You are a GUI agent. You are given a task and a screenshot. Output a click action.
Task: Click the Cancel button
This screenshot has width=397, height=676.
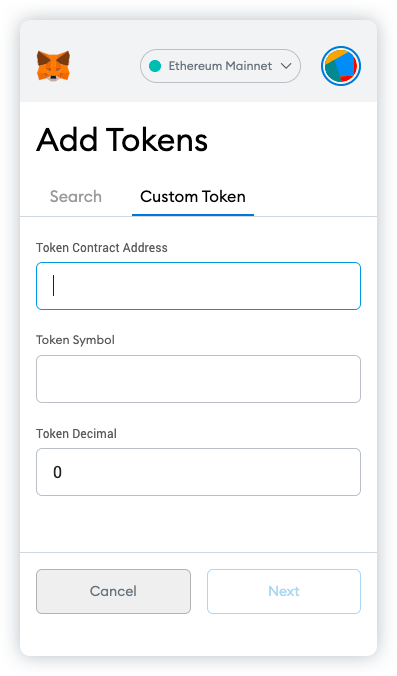click(x=113, y=591)
